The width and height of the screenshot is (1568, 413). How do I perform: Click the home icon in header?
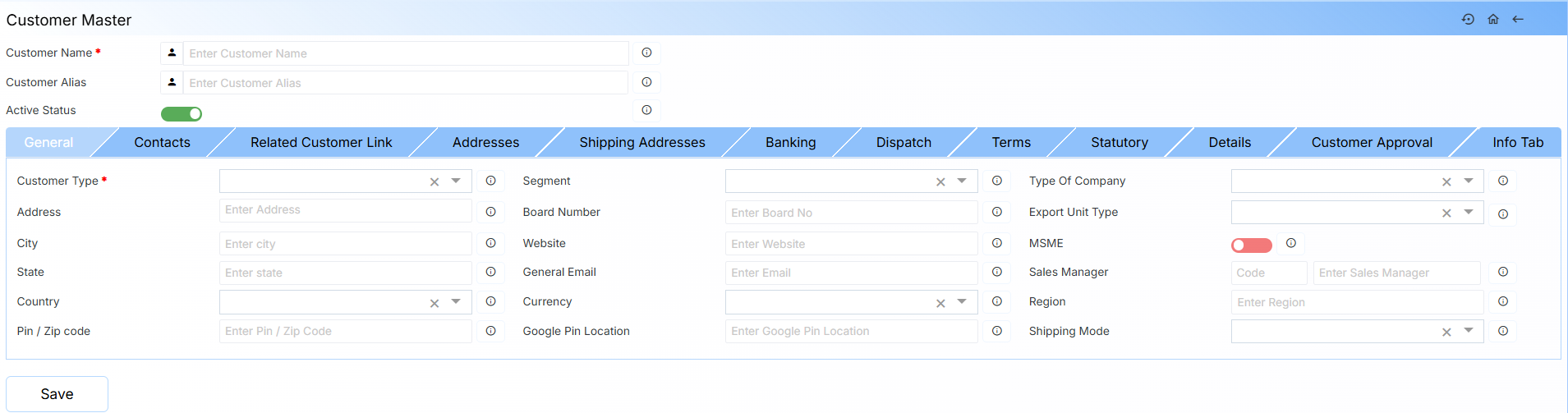point(1493,19)
